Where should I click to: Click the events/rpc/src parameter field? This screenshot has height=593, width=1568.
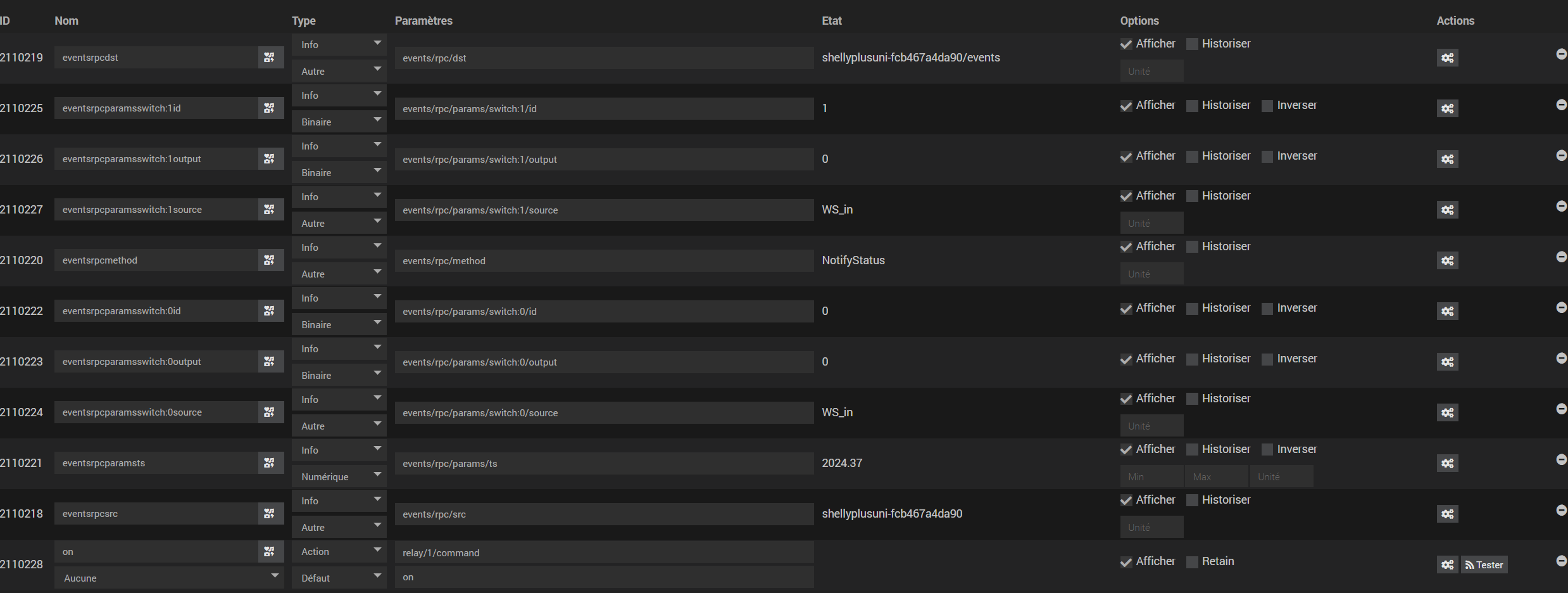(x=604, y=514)
